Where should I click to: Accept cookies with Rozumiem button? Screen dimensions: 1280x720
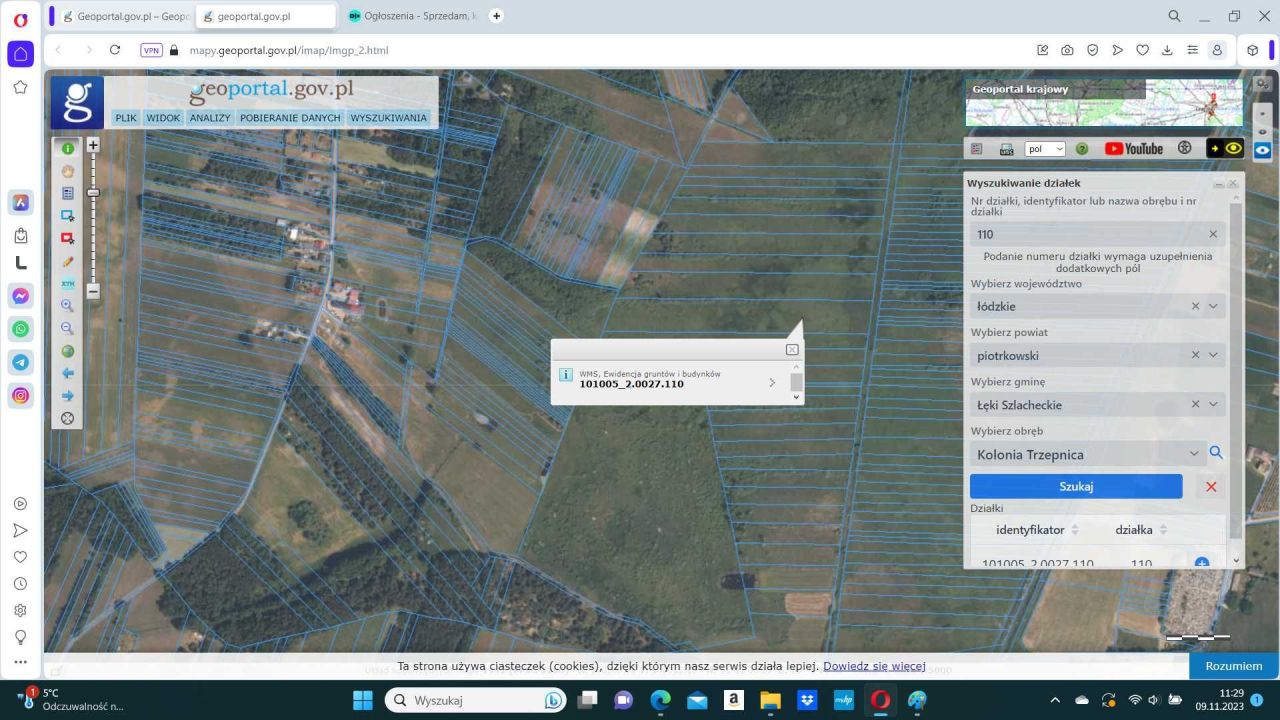point(1234,666)
